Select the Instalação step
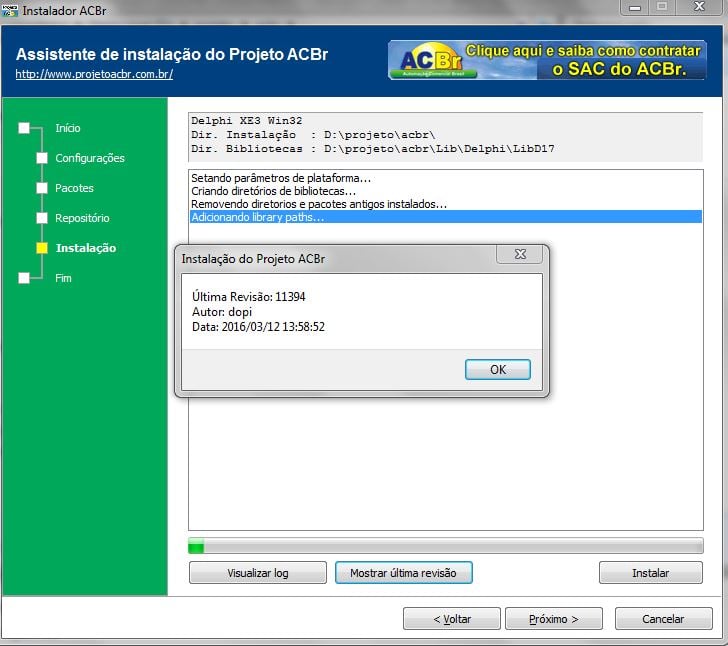 [86, 248]
